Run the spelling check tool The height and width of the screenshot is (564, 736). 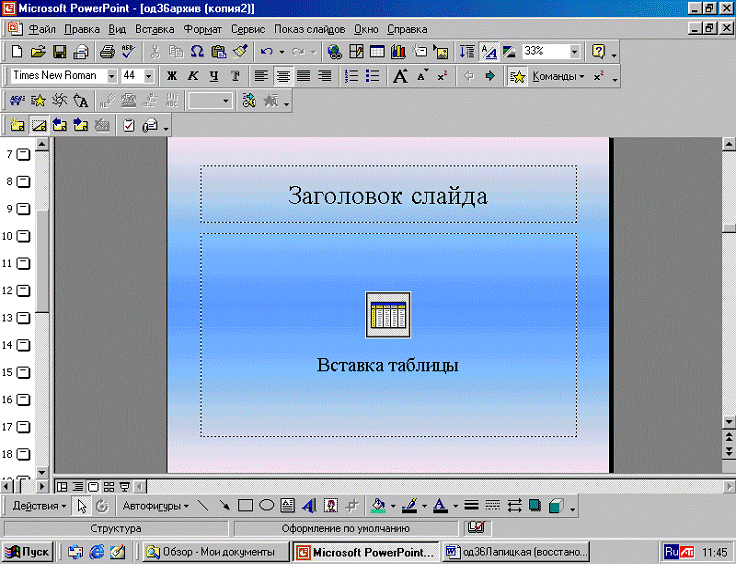point(128,51)
